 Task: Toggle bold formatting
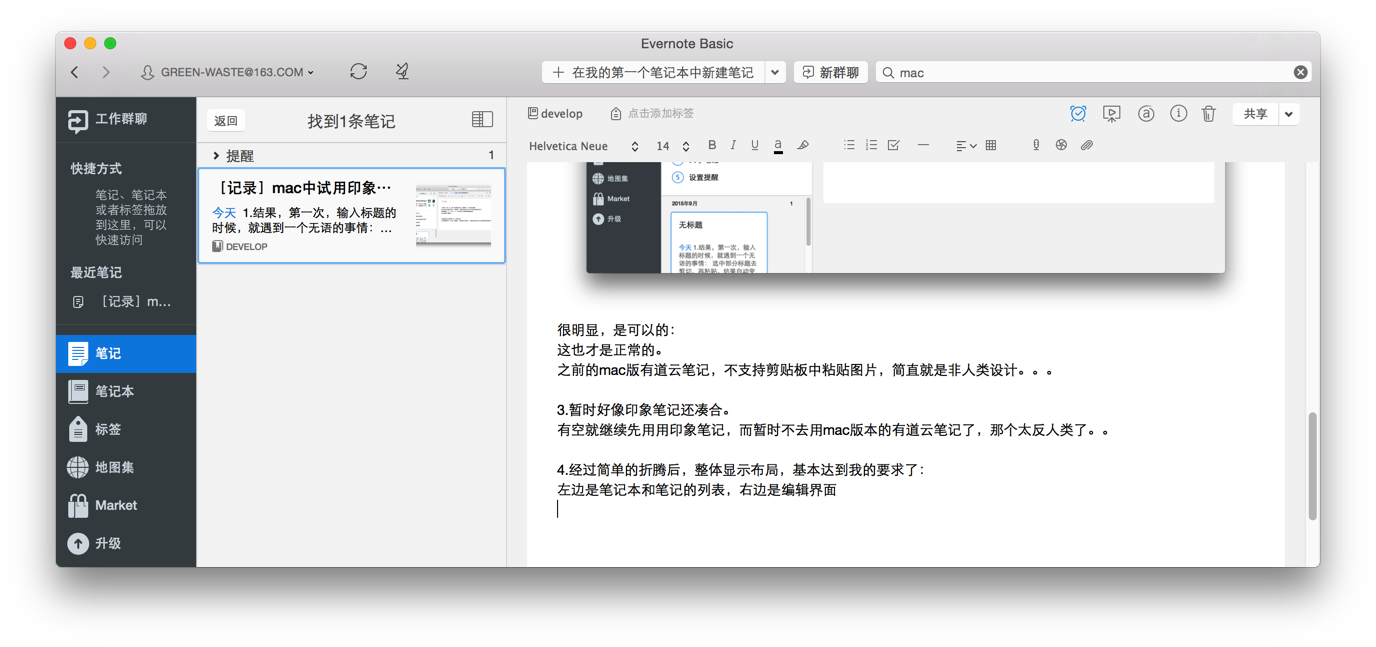(712, 146)
